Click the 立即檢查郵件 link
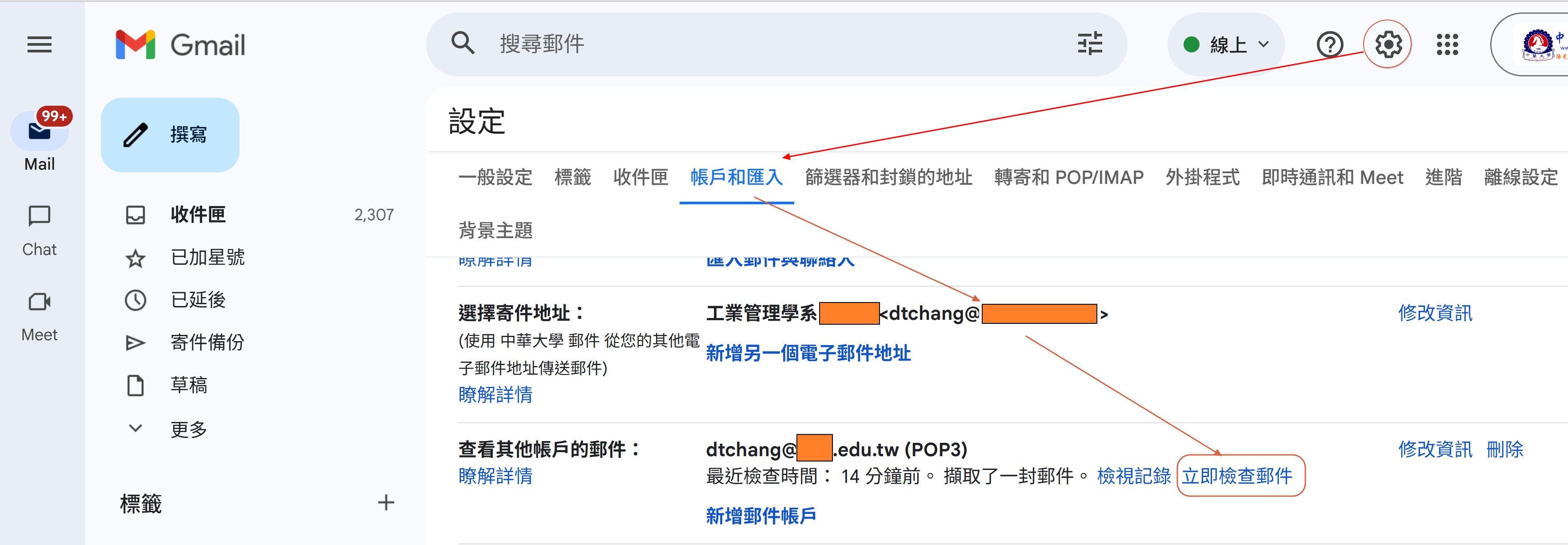1568x545 pixels. [x=1237, y=476]
